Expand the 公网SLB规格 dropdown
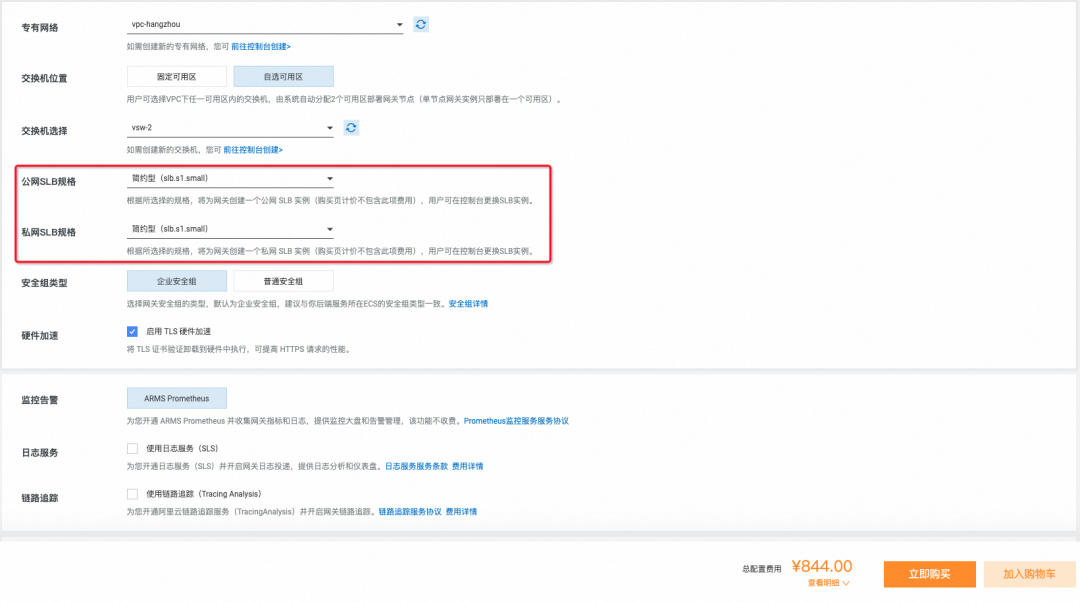The image size is (1080, 602). coord(230,178)
